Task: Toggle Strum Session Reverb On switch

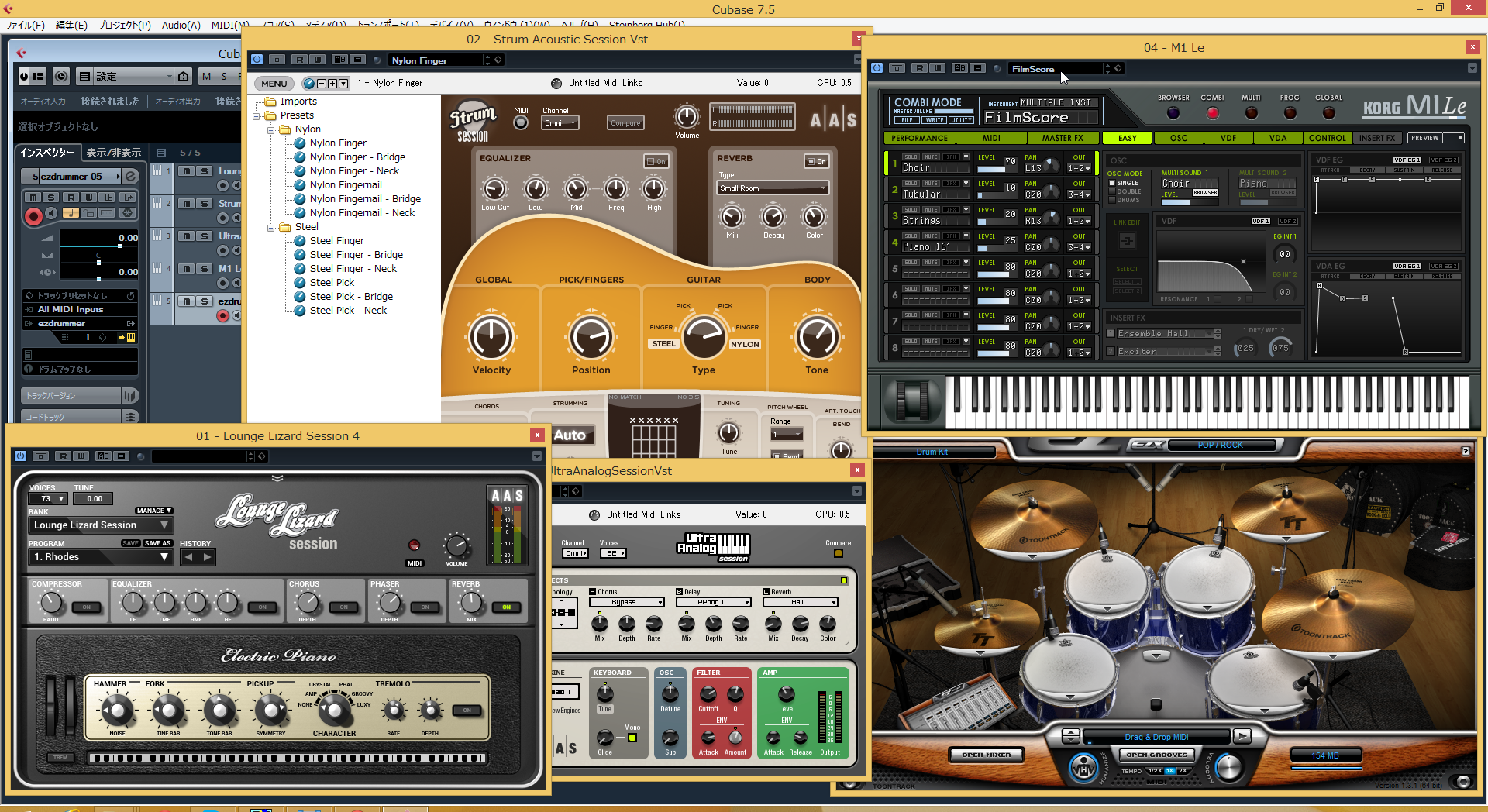Action: tap(817, 161)
